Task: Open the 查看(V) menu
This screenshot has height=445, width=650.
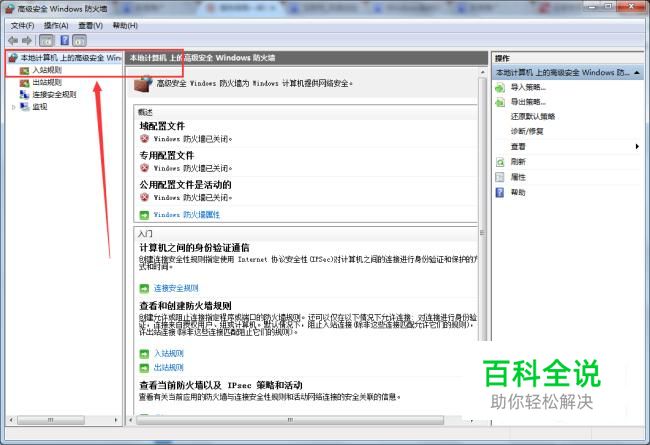Action: pyautogui.click(x=90, y=26)
